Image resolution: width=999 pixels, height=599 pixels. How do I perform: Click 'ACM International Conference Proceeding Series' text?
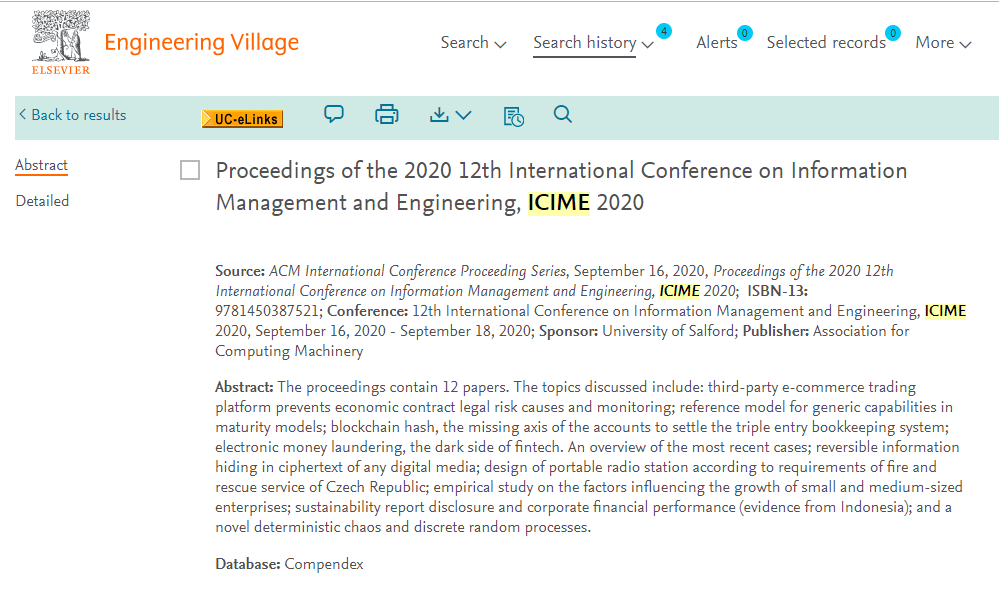click(417, 271)
